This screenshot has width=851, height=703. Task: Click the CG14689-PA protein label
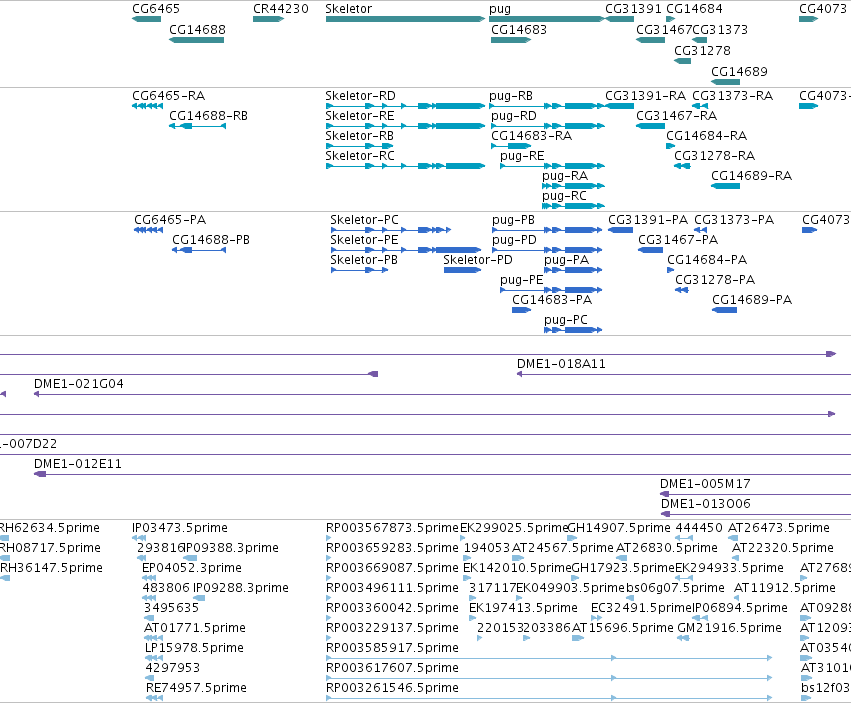coord(752,300)
